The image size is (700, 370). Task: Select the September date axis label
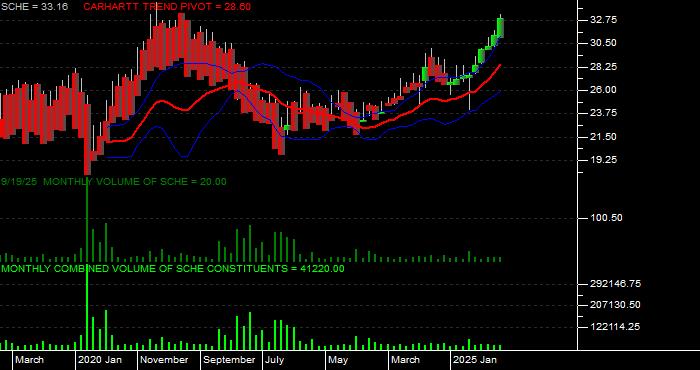[x=229, y=360]
